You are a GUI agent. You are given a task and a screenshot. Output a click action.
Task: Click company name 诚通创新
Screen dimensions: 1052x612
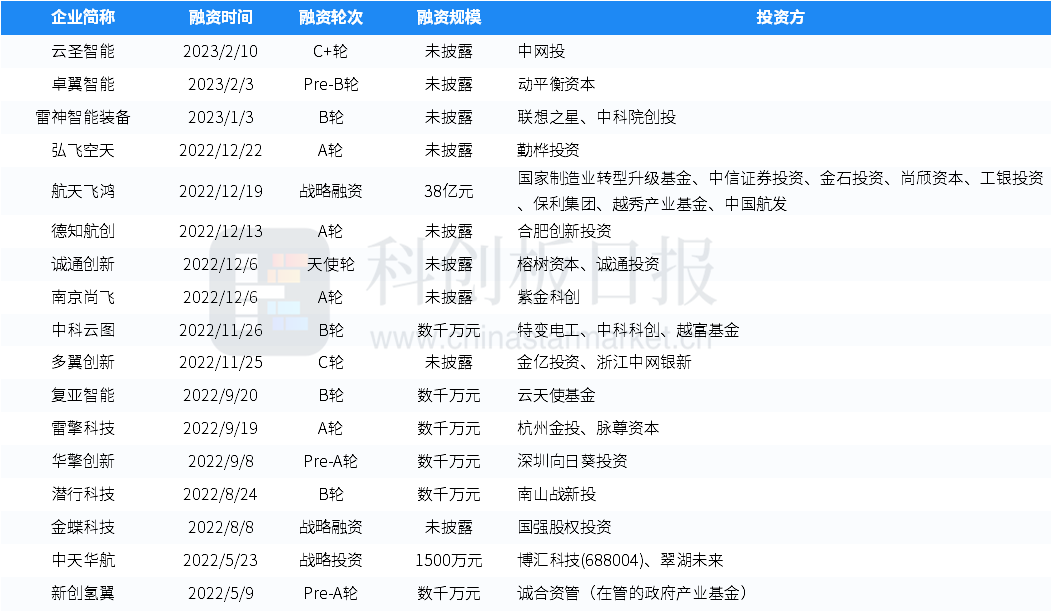point(83,264)
